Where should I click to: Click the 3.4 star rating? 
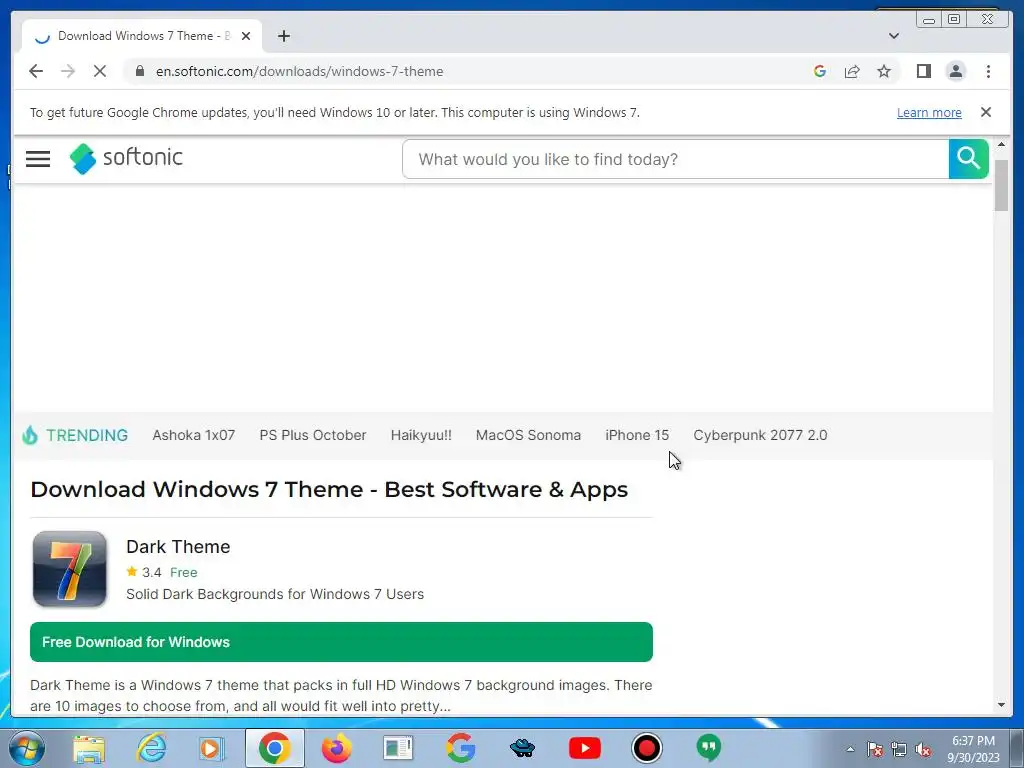click(144, 572)
